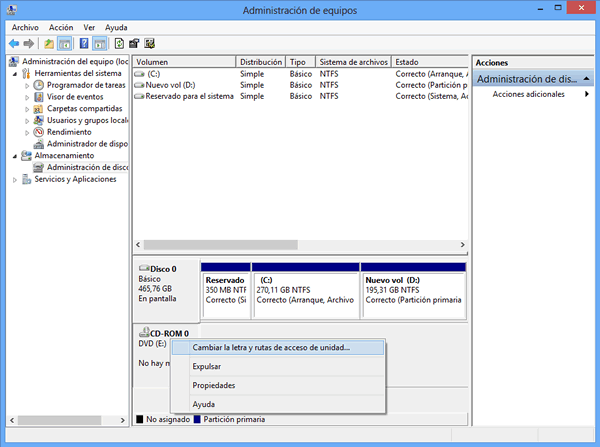Screen dimensions: 600x447
Task: Click the blue Partición primaria legend swatch
Action: (197, 419)
